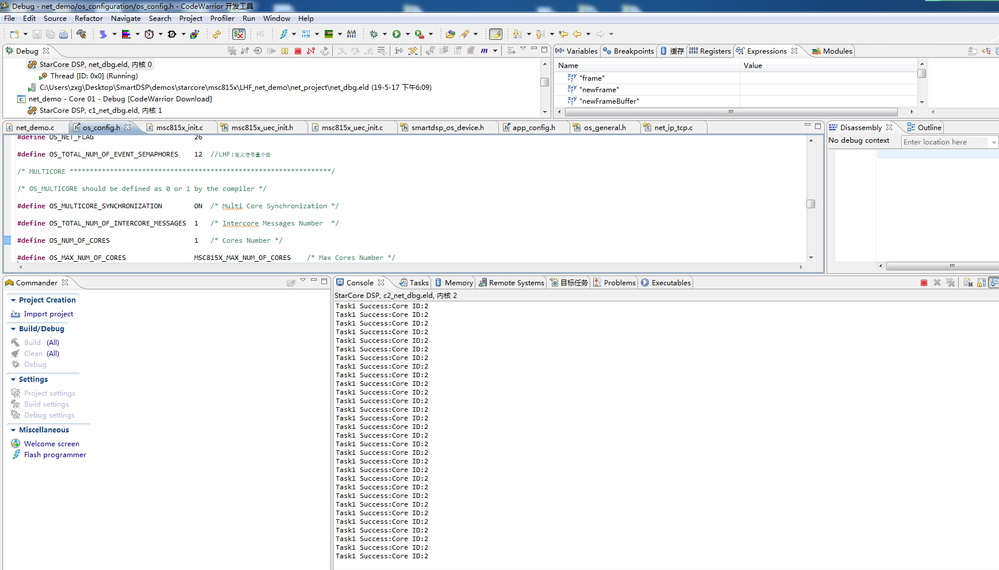Switch to the Executables tab
Image resolution: width=999 pixels, height=570 pixels.
pos(666,283)
